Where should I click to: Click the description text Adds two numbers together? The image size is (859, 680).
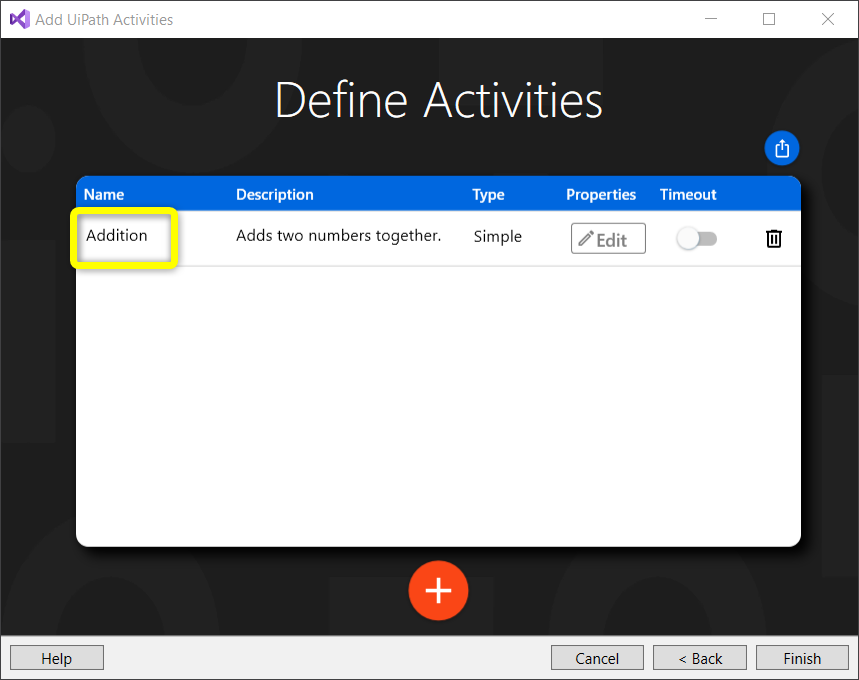(x=338, y=236)
